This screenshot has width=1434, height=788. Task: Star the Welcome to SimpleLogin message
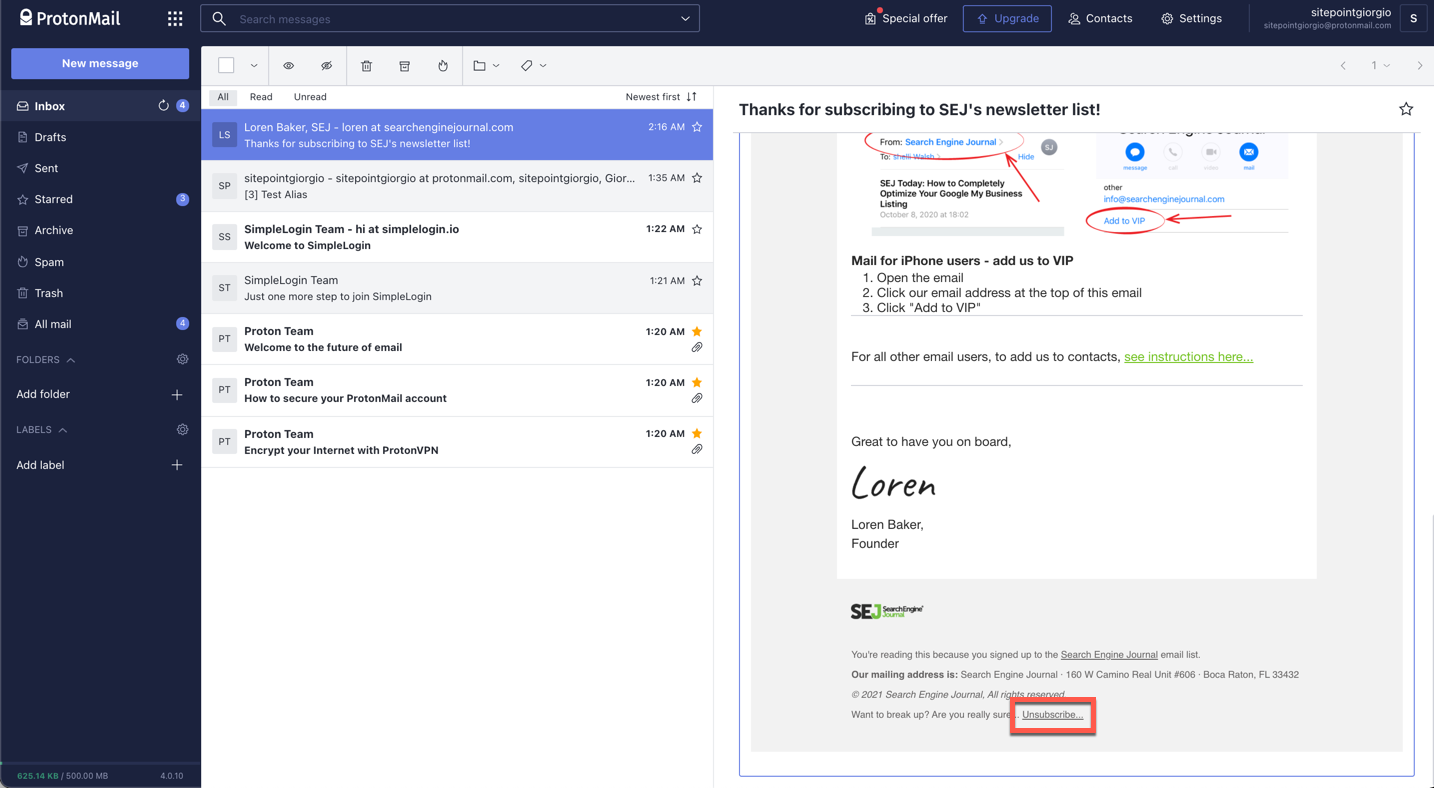[x=697, y=229]
